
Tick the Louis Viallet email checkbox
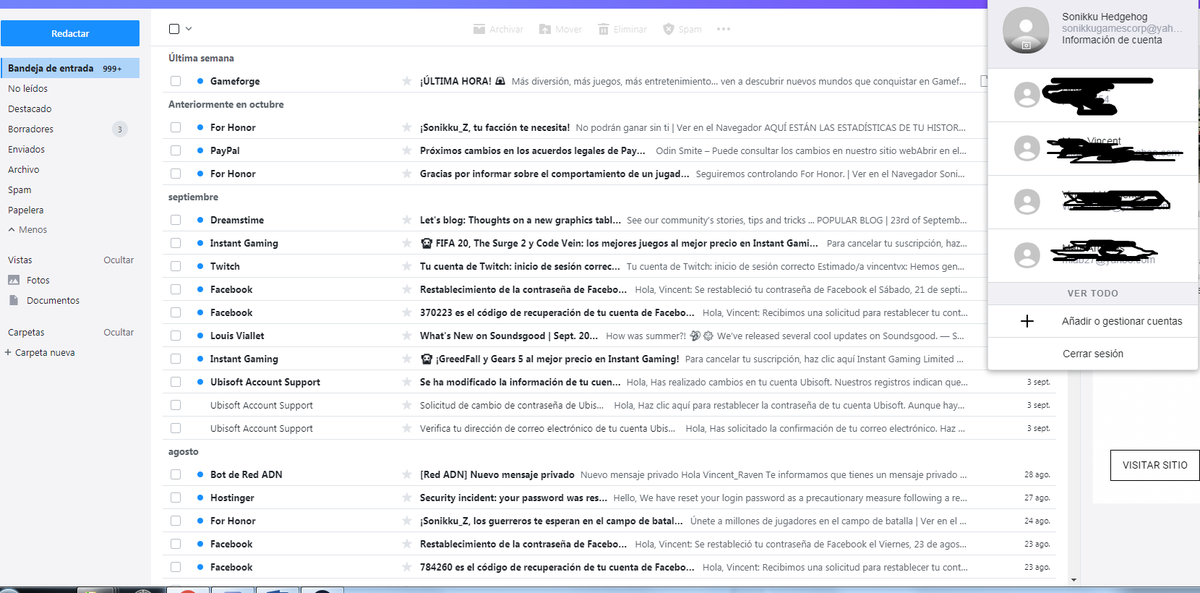point(176,336)
